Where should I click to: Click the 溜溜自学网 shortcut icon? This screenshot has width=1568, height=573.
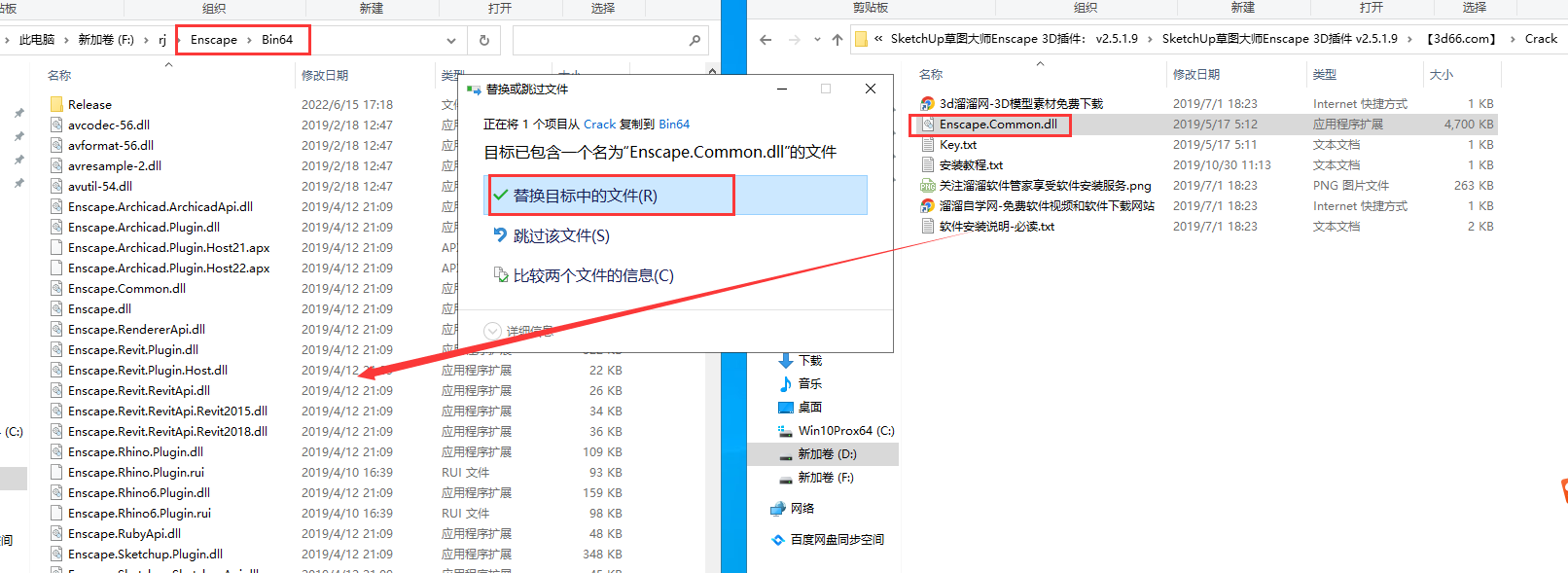pyautogui.click(x=928, y=205)
